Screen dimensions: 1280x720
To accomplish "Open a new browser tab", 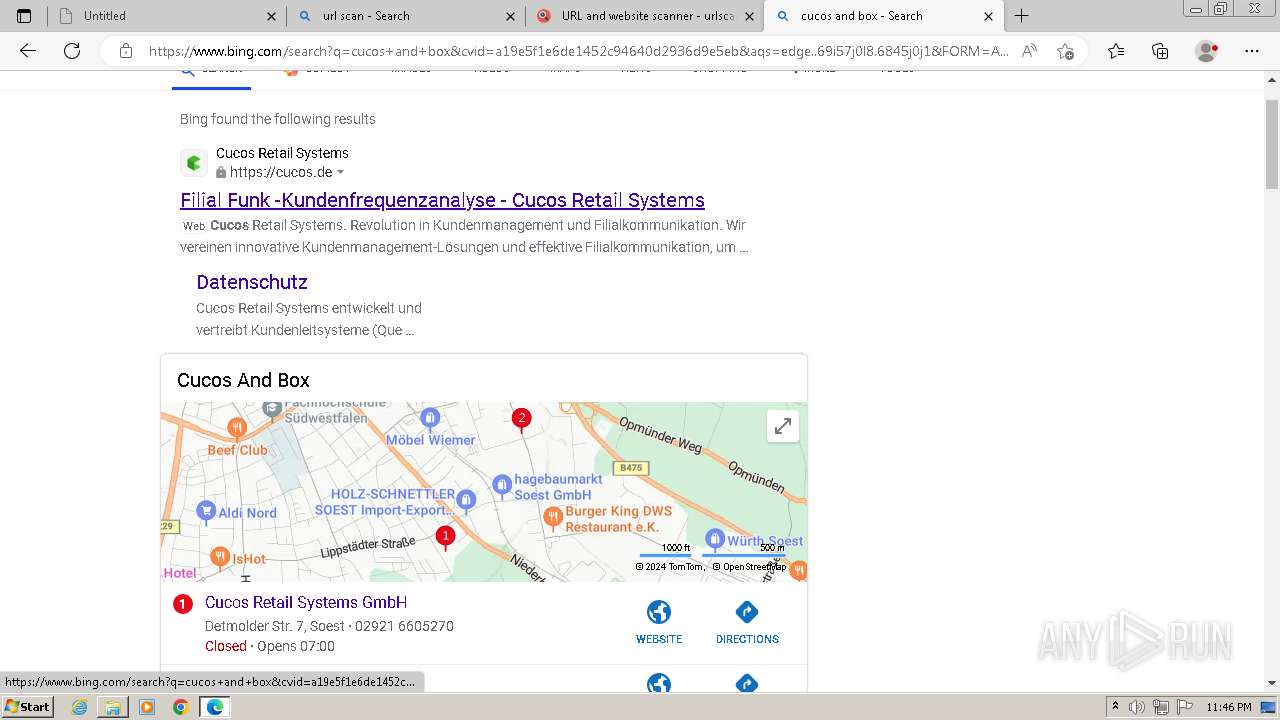I will point(1021,16).
